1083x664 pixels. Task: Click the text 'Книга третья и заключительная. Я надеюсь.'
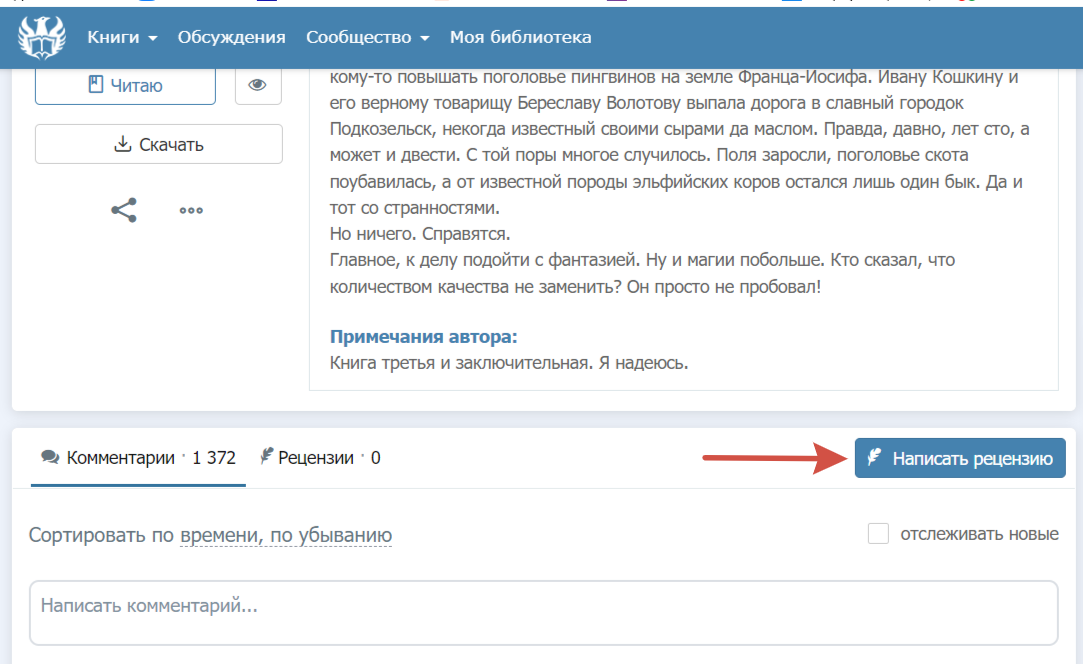coord(509,363)
